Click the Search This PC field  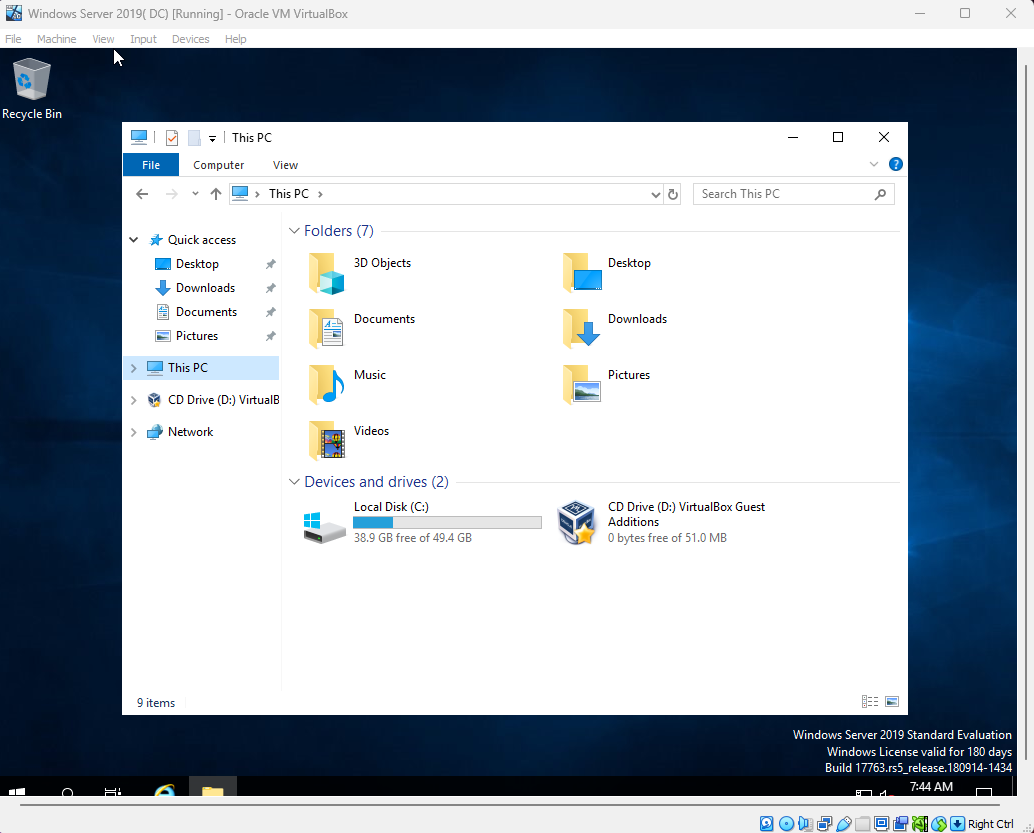click(x=793, y=194)
